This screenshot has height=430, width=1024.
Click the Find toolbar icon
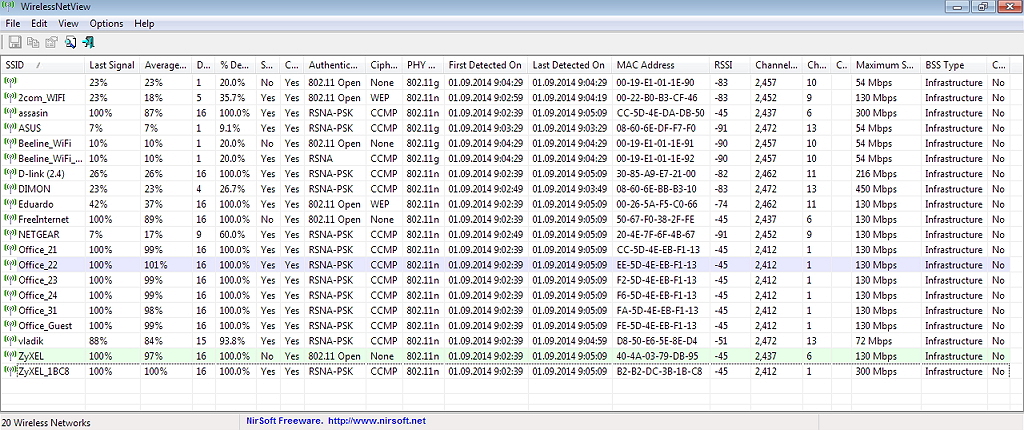[x=71, y=42]
